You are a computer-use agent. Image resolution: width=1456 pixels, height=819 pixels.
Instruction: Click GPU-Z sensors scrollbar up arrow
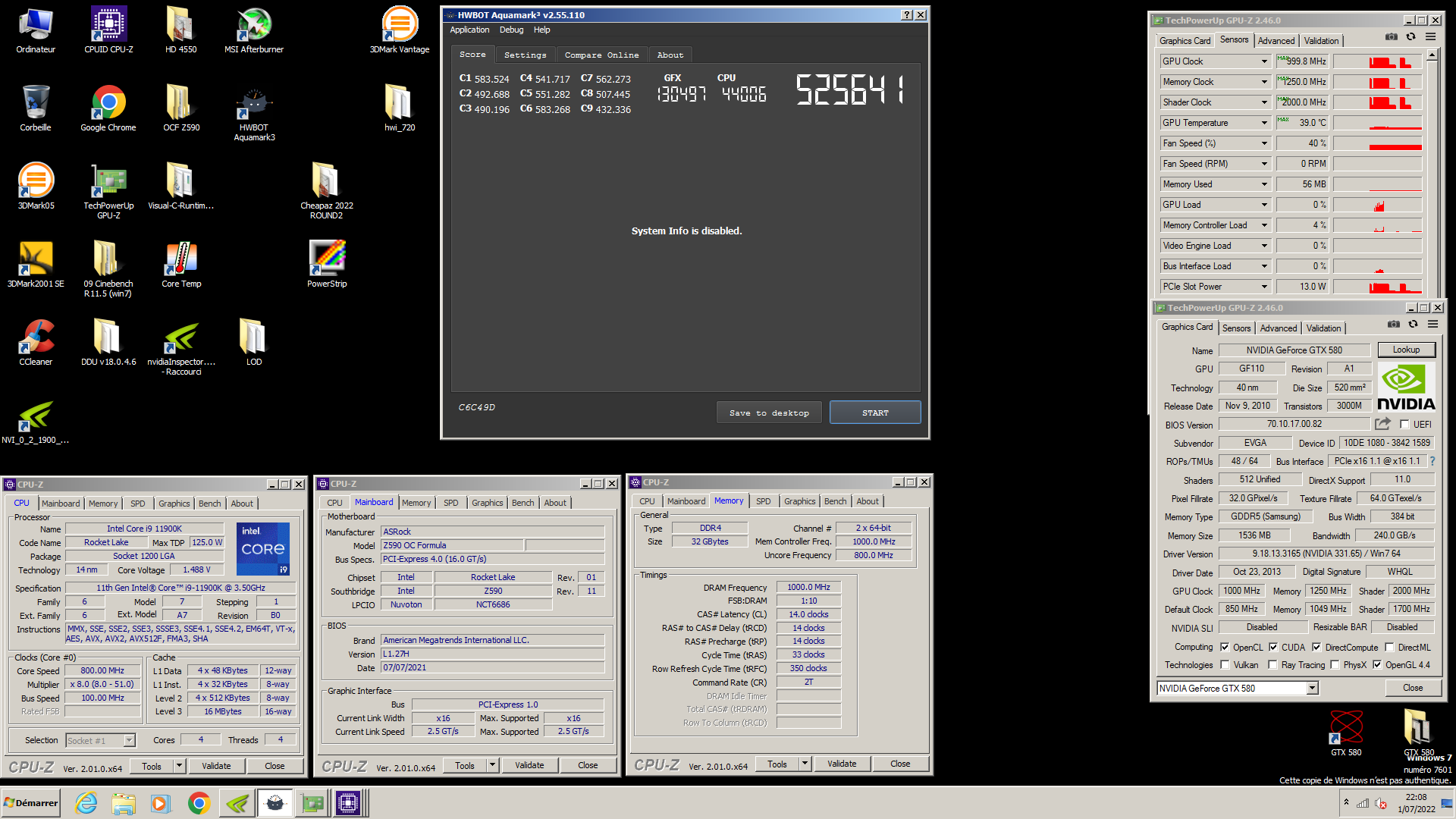(1432, 55)
